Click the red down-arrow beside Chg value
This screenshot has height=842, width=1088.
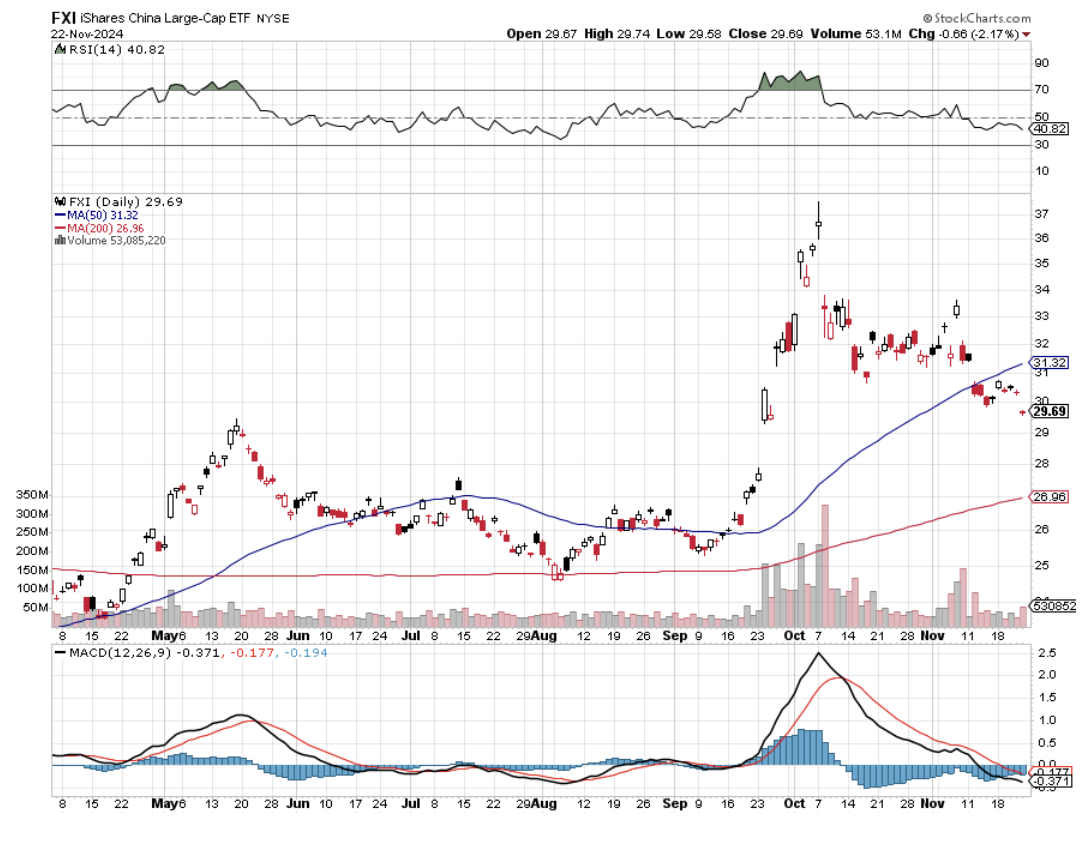1026,34
